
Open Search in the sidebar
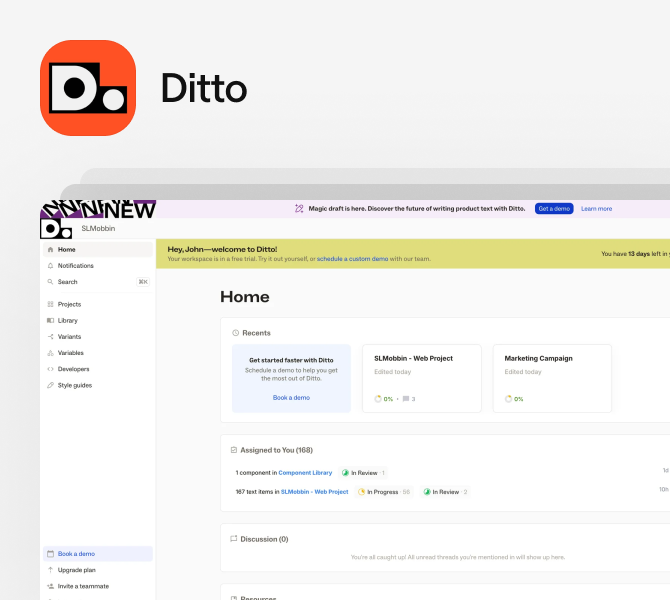[x=98, y=282]
